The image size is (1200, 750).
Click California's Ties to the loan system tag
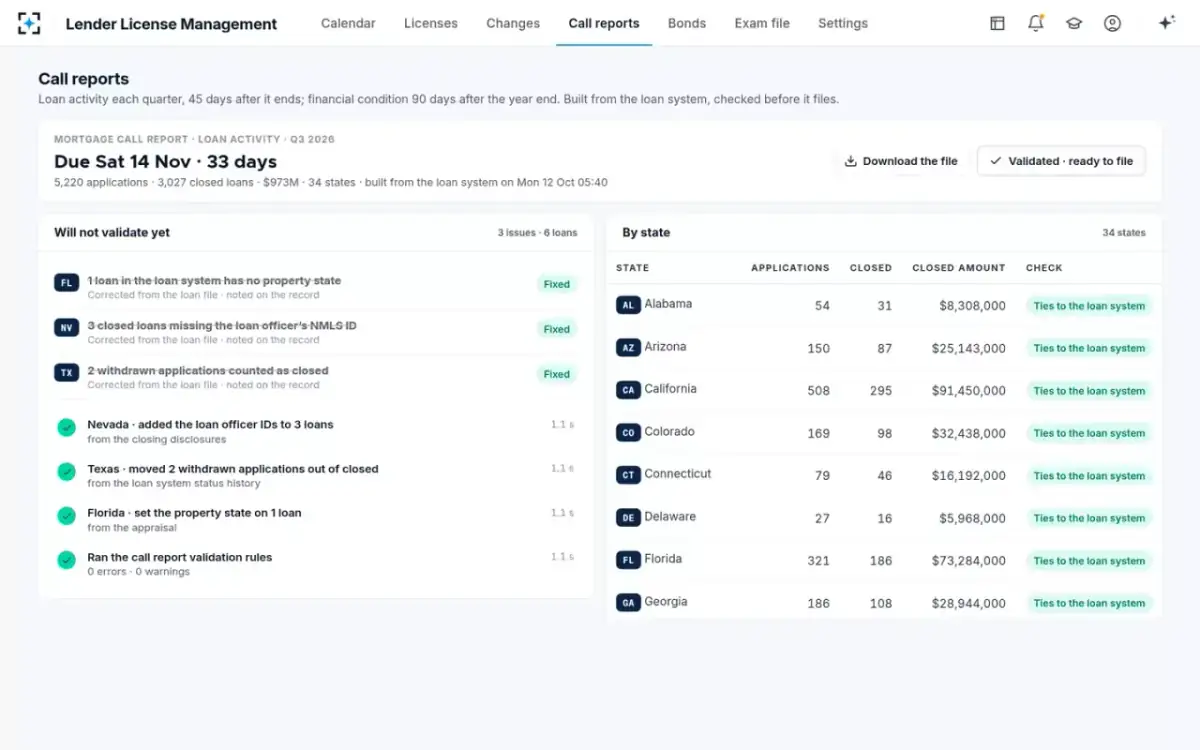pyautogui.click(x=1089, y=391)
